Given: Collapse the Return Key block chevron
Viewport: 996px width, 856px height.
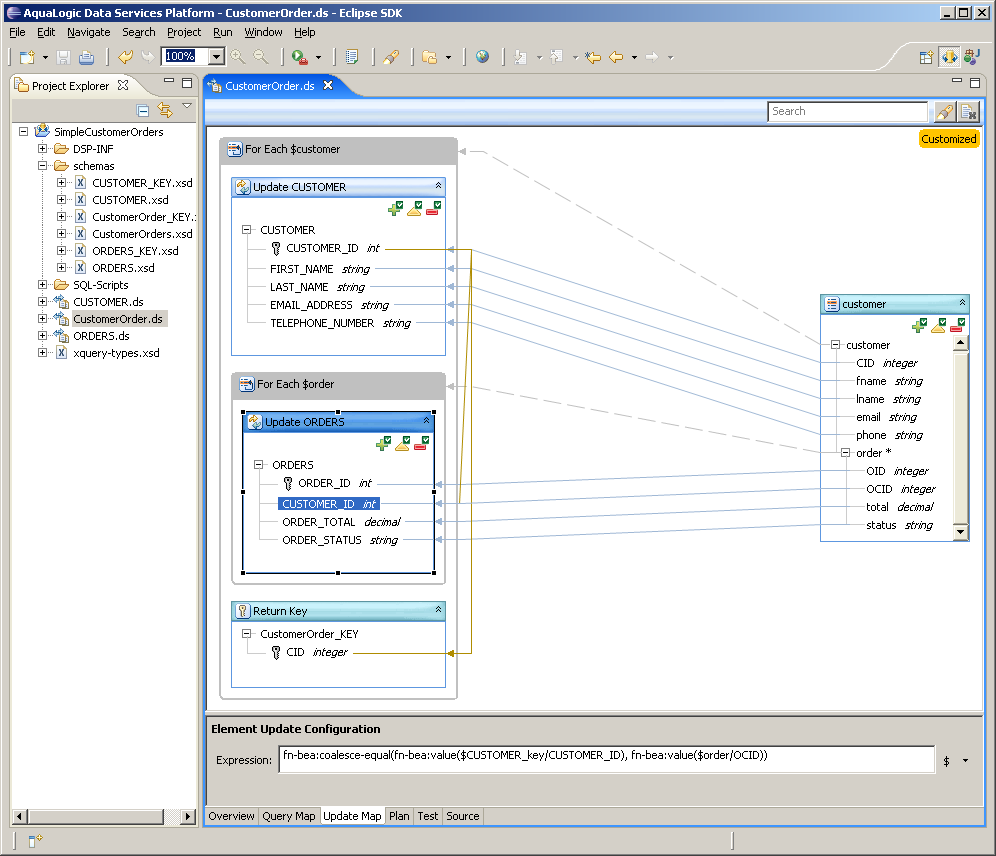Looking at the screenshot, I should point(438,609).
